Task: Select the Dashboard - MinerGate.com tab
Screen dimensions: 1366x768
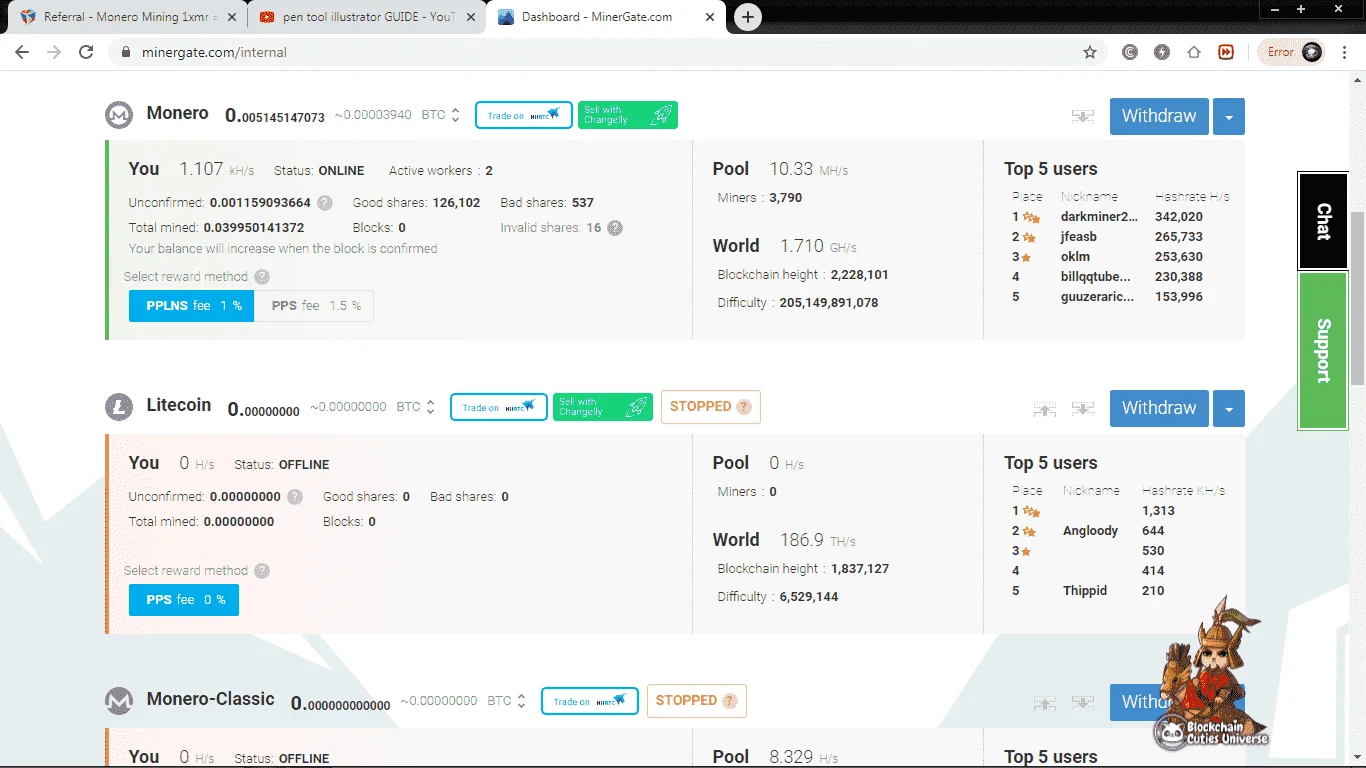Action: pos(606,17)
